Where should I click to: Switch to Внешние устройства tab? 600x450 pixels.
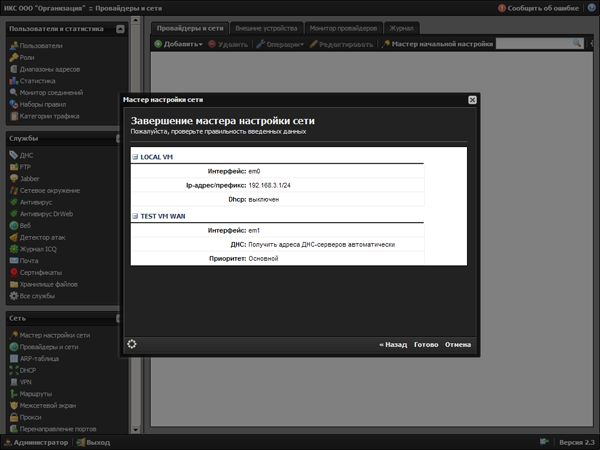click(x=266, y=28)
